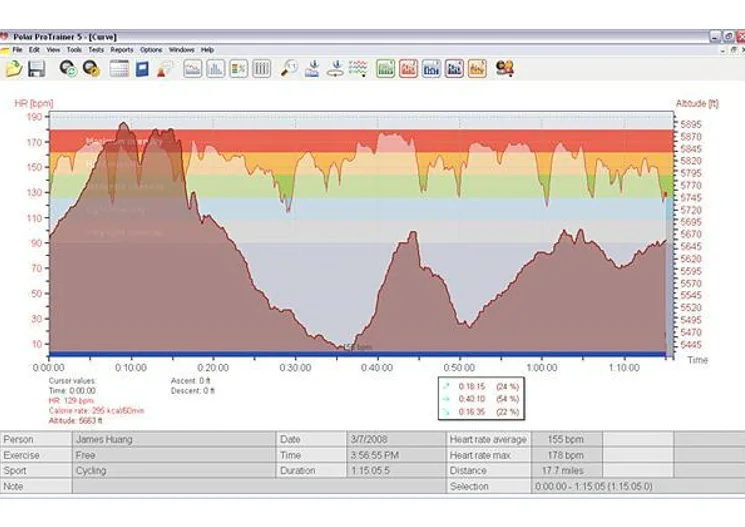Viewport: 745px width, 527px height.
Task: Click the magnifying glass zoom icon
Action: click(x=289, y=68)
